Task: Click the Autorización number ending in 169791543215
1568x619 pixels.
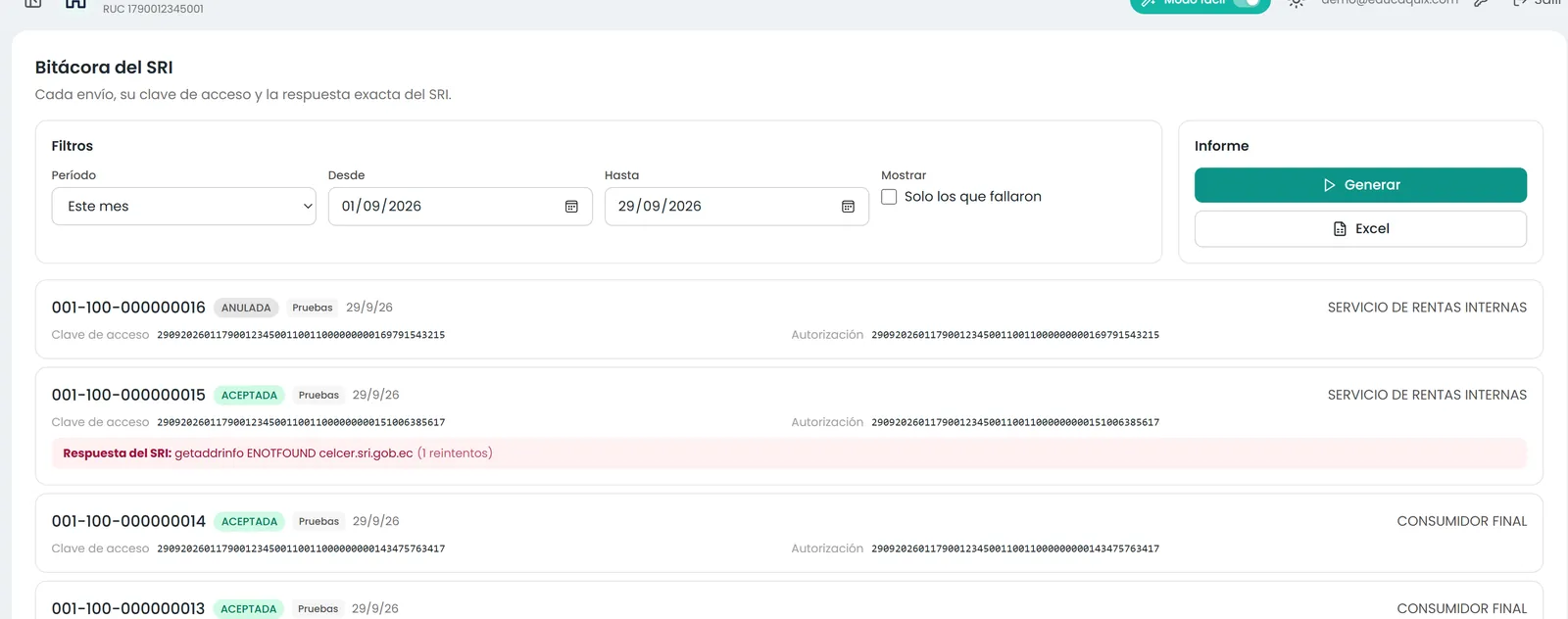Action: 1015,335
